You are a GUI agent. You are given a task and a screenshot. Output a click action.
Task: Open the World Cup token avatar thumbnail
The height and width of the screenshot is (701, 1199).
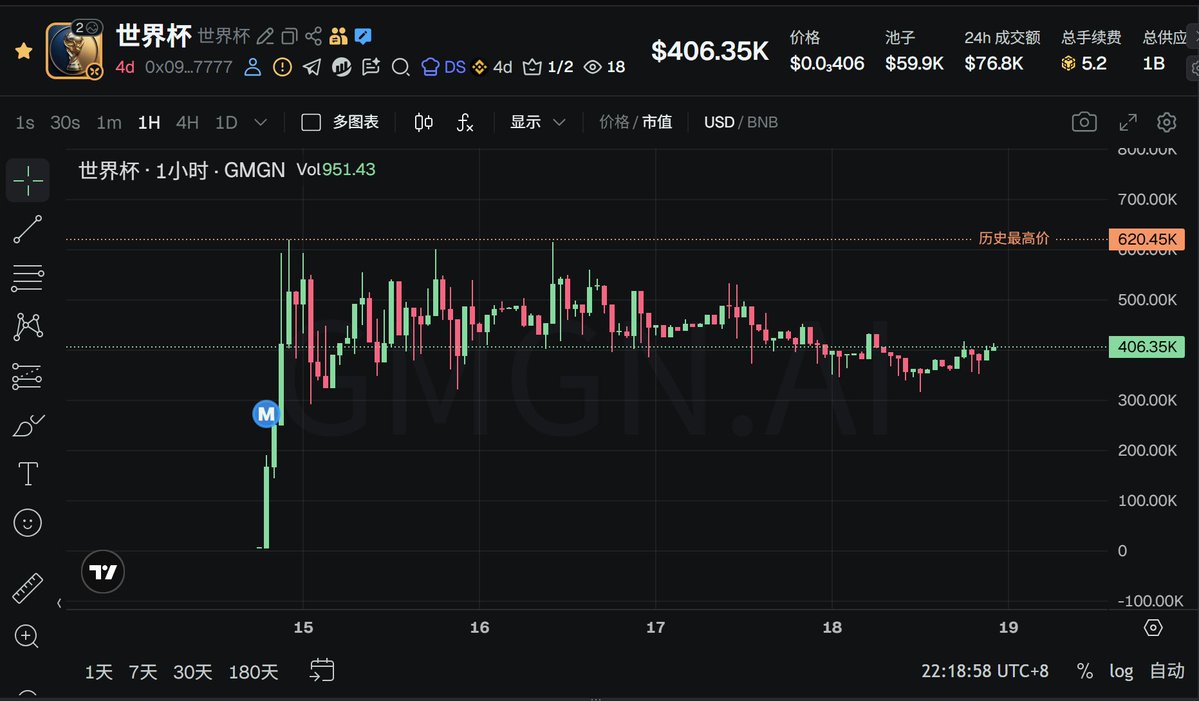coord(74,50)
